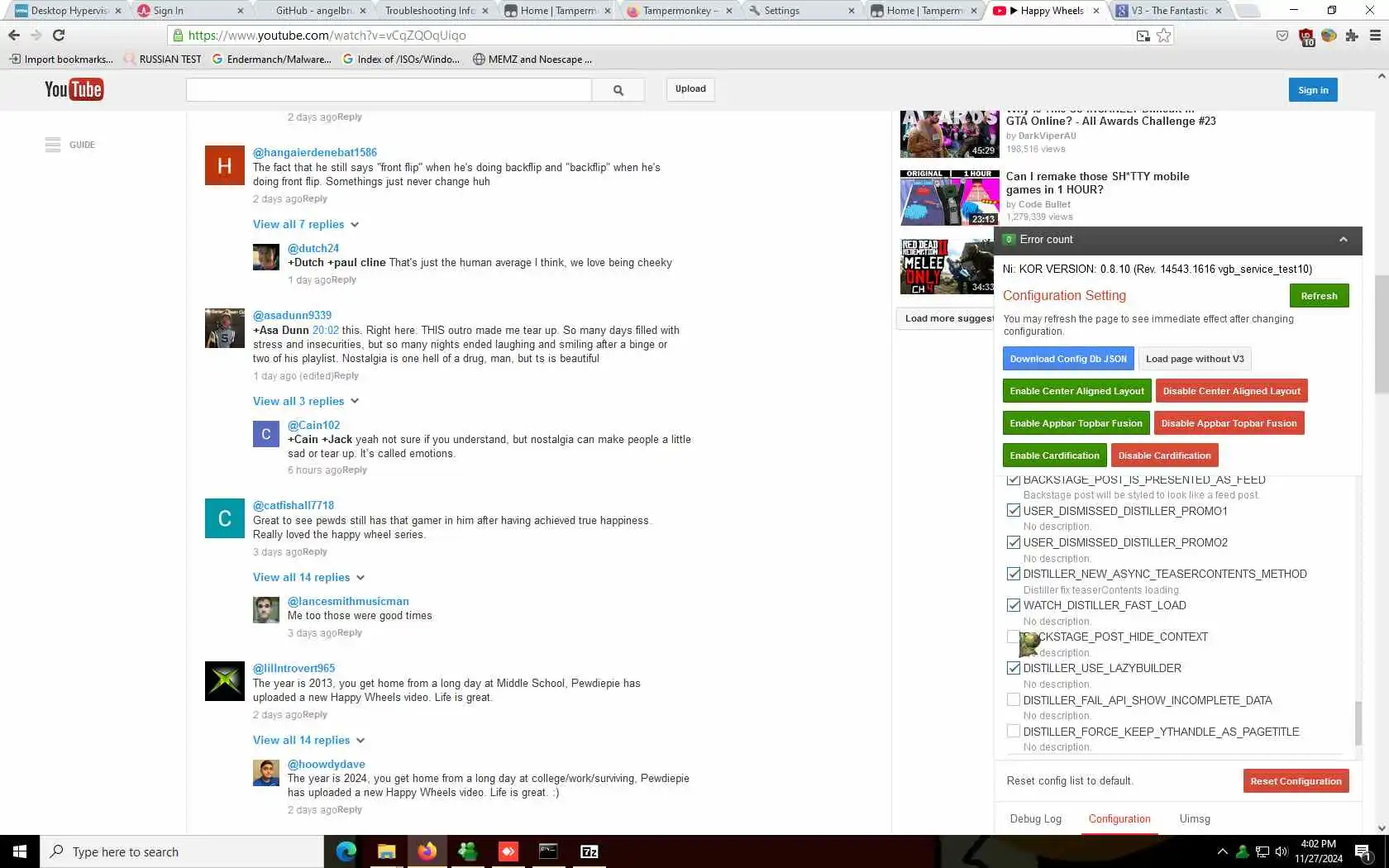
Task: Toggle USER_DISMISSED_DISTILLER_PROMO1 checkbox
Action: pyautogui.click(x=1014, y=511)
